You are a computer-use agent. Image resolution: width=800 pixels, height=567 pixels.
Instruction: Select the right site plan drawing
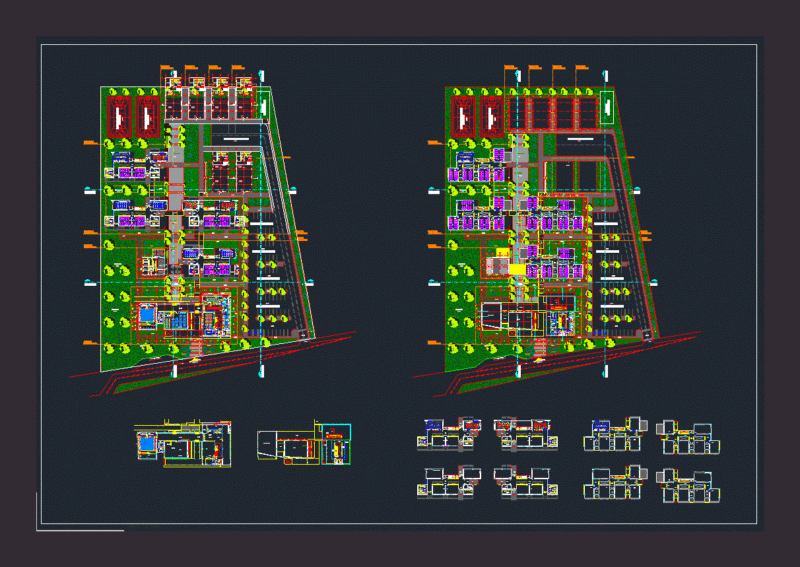point(557,231)
